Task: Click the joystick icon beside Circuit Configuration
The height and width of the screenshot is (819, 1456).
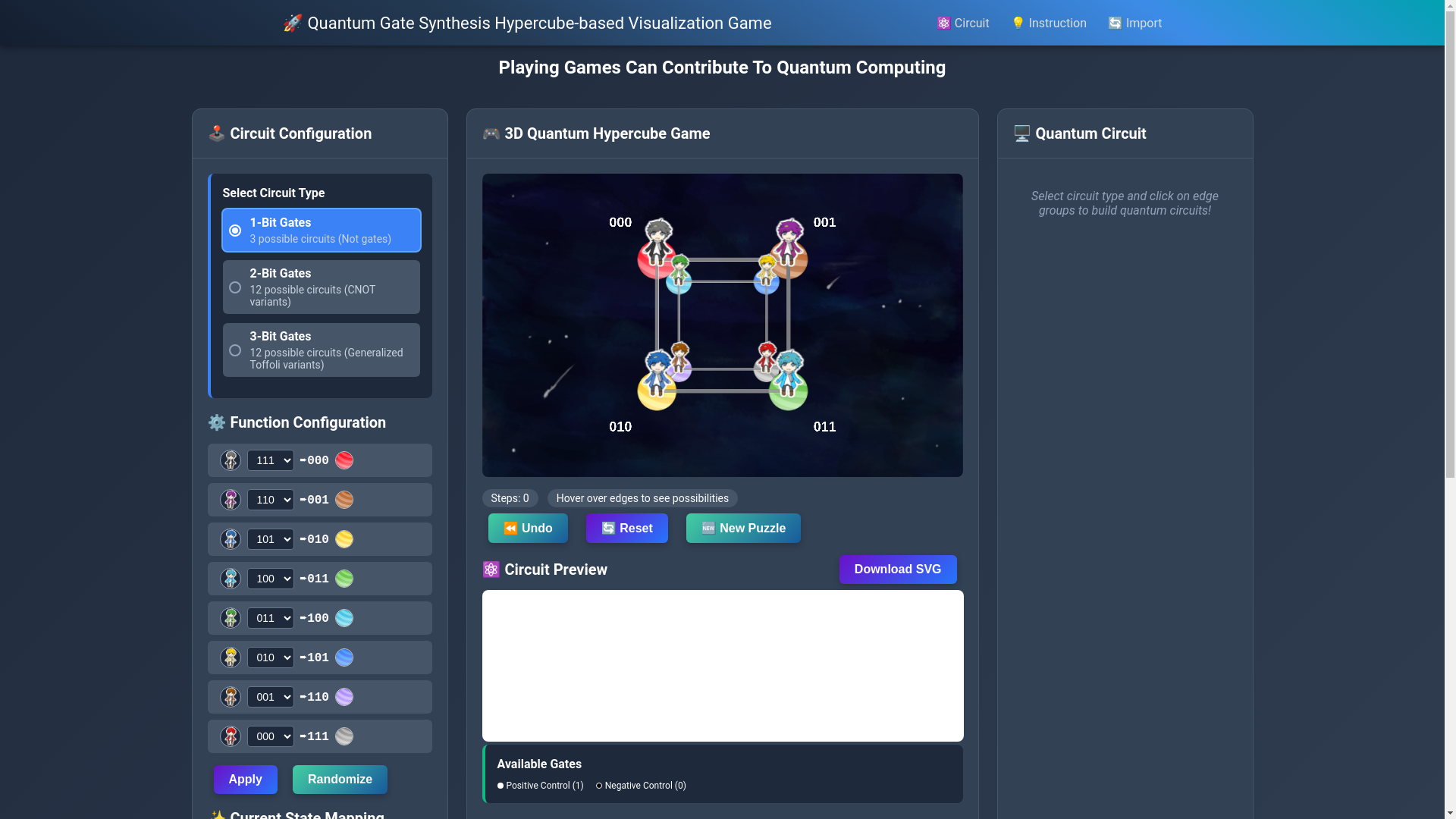Action: 217,133
